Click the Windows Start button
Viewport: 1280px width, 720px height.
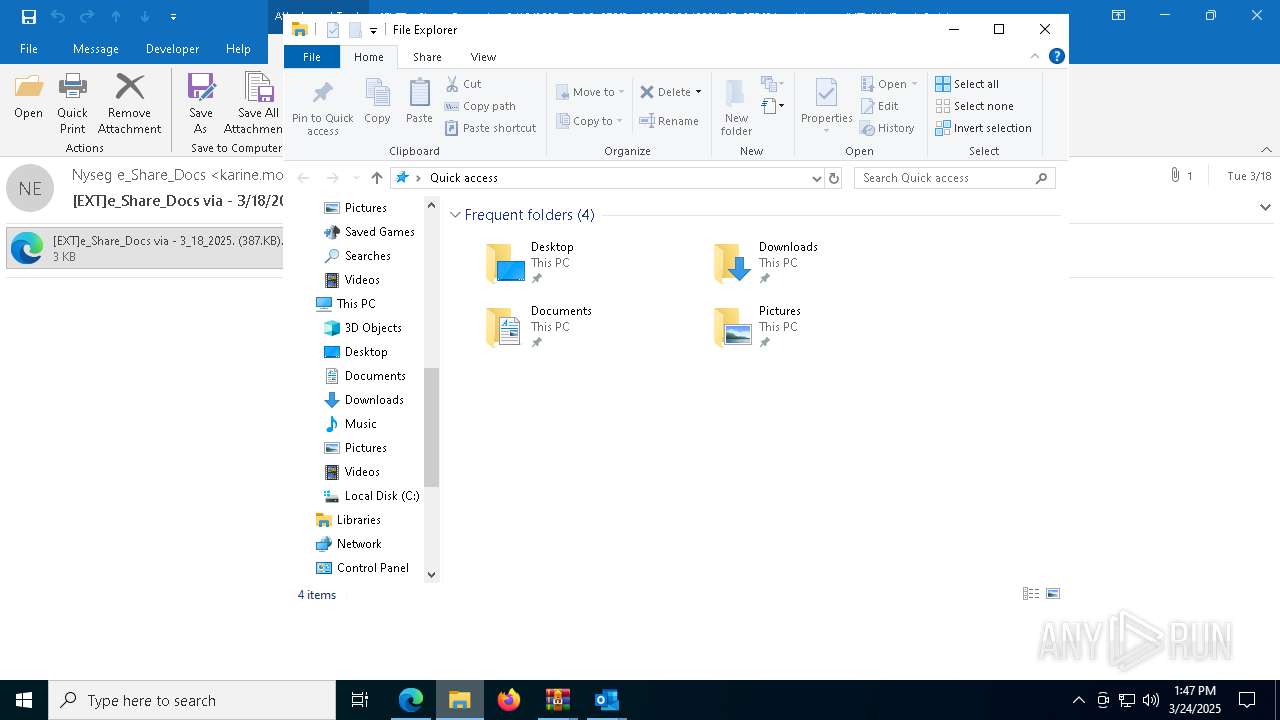coord(24,700)
